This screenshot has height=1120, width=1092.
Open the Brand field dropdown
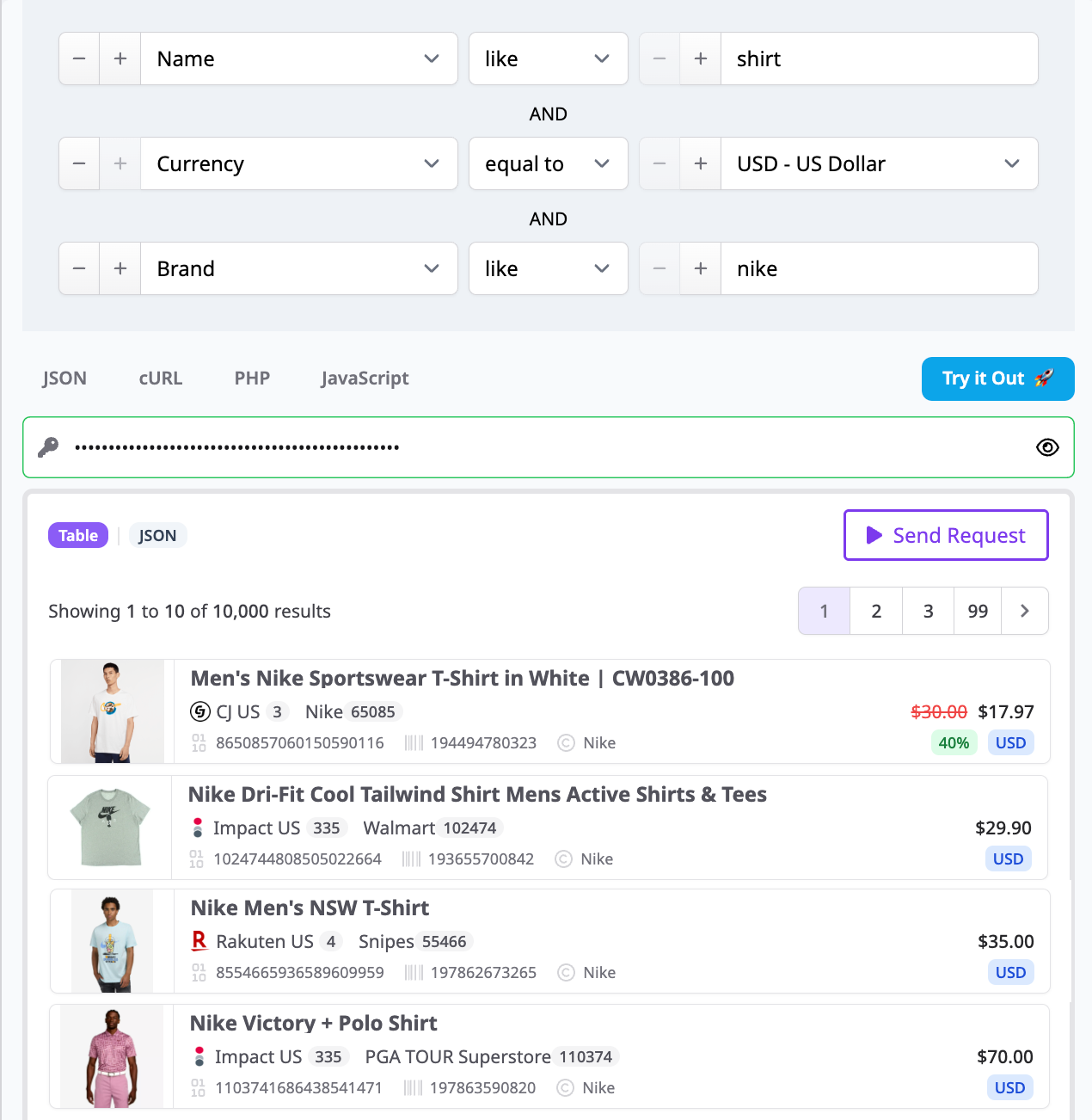point(299,268)
